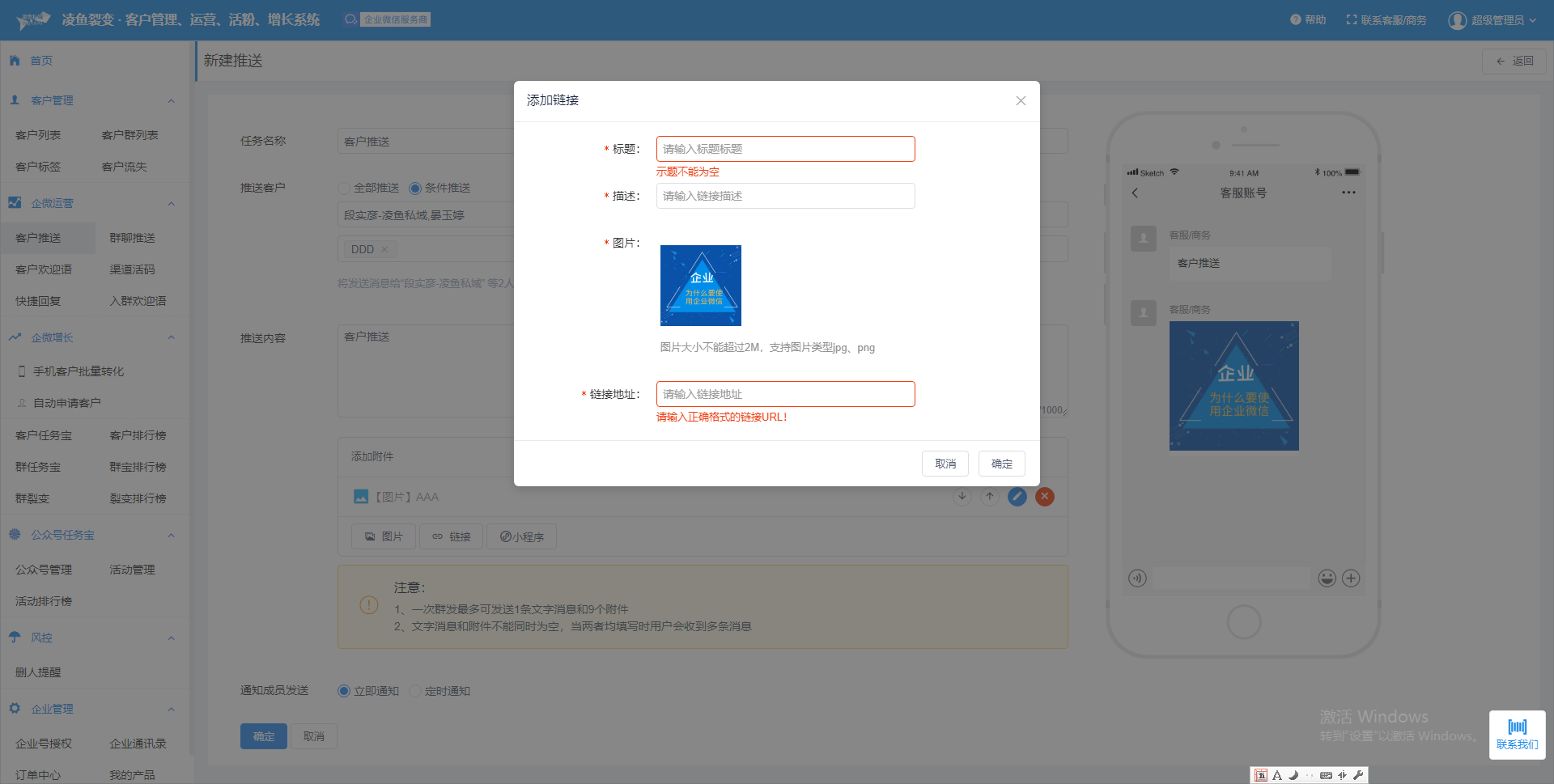Click the red delete icon for attachment AAA
Screen dimensions: 1554x784
click(1044, 497)
